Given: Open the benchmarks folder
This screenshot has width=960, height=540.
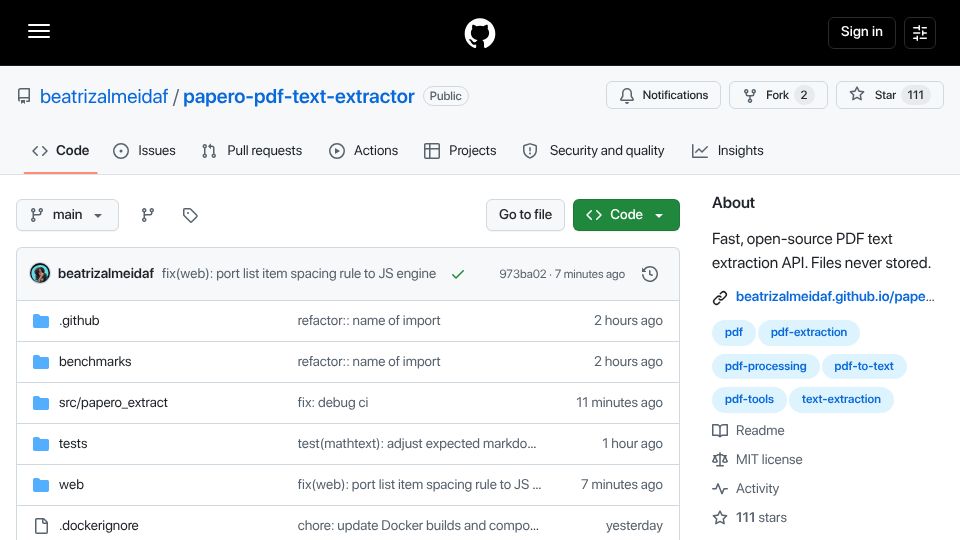Looking at the screenshot, I should (x=95, y=361).
